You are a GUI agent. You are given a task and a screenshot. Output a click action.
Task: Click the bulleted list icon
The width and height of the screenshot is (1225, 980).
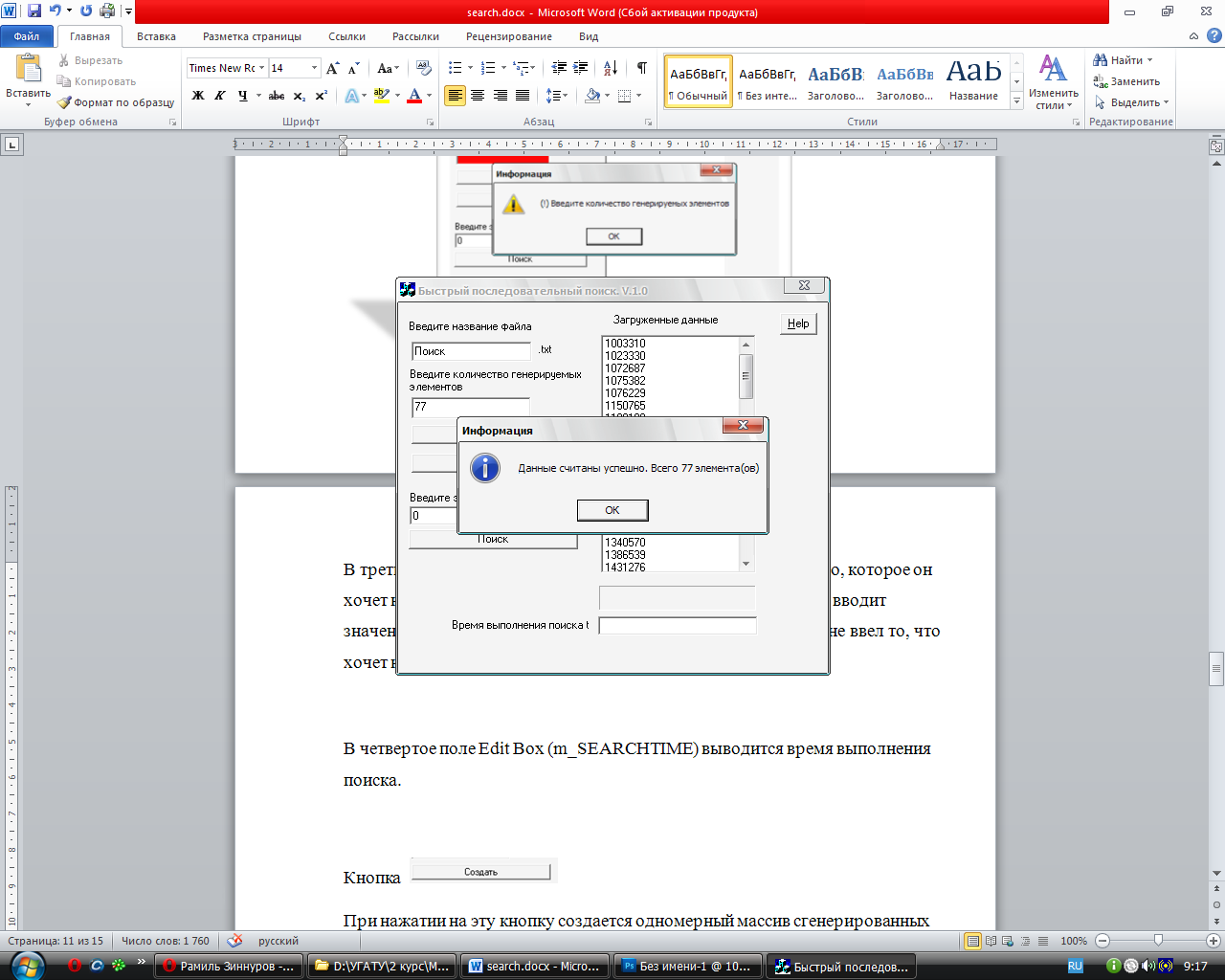[455, 68]
